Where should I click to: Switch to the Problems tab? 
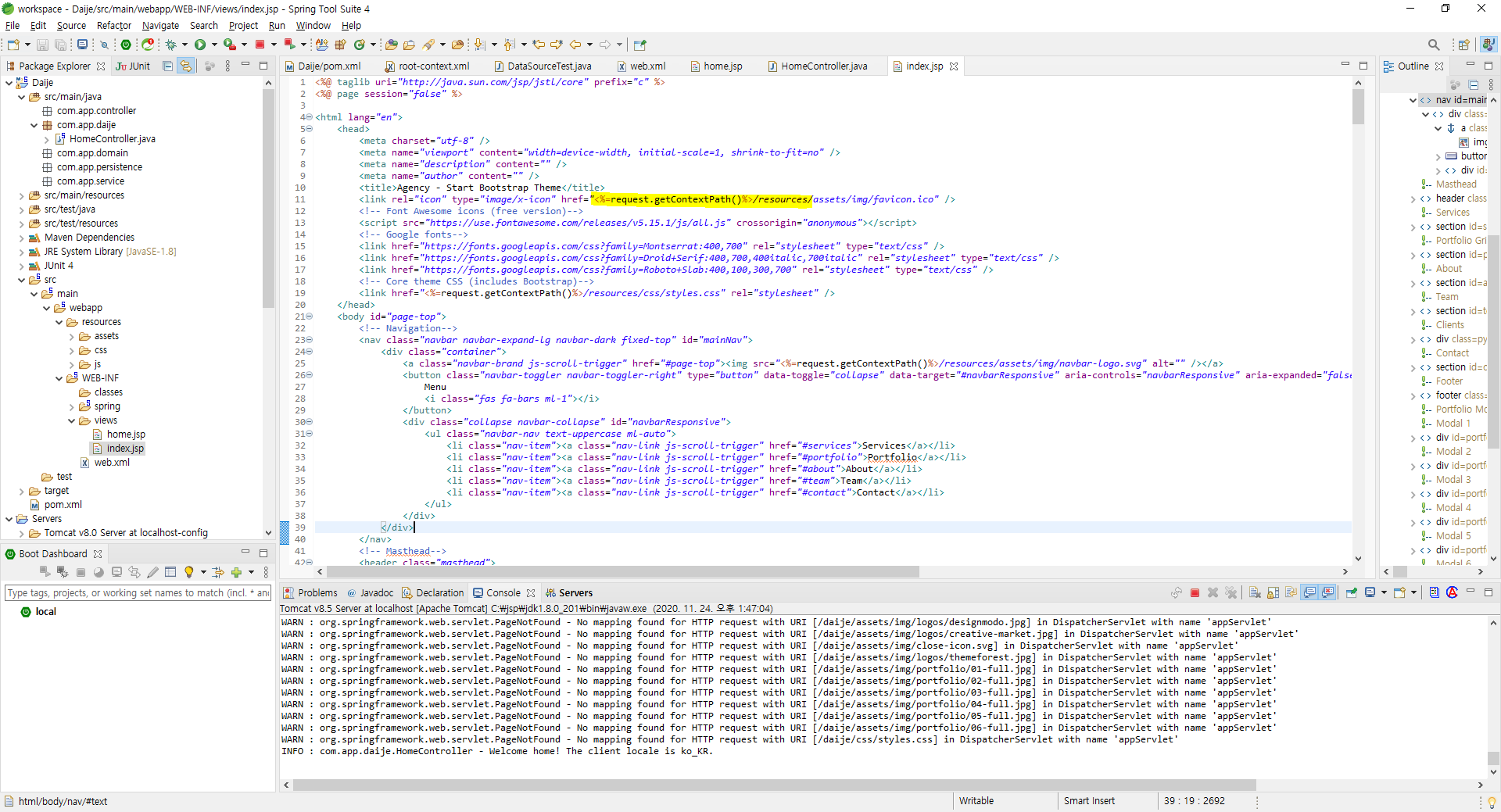(x=310, y=593)
